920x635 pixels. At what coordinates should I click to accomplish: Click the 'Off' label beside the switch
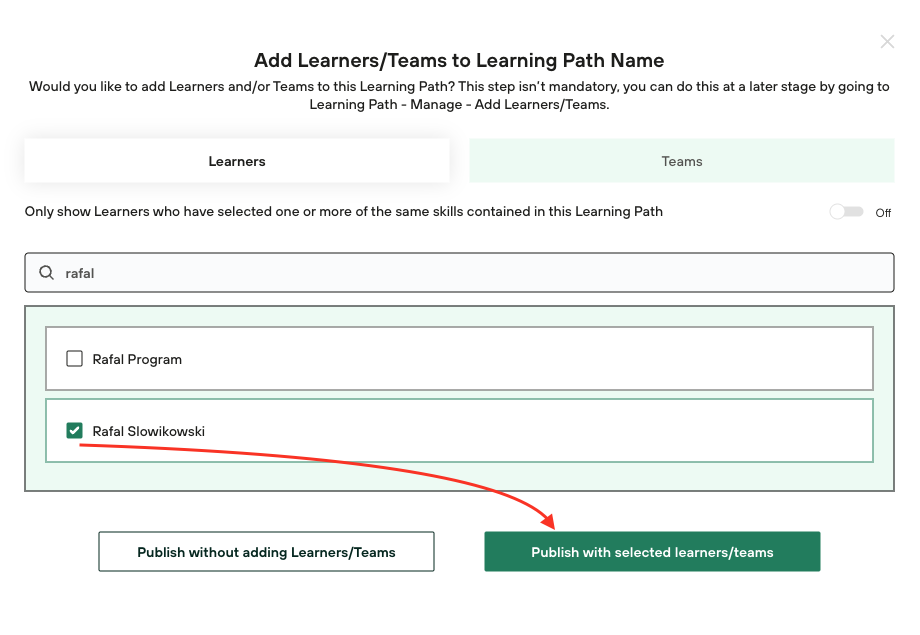883,213
